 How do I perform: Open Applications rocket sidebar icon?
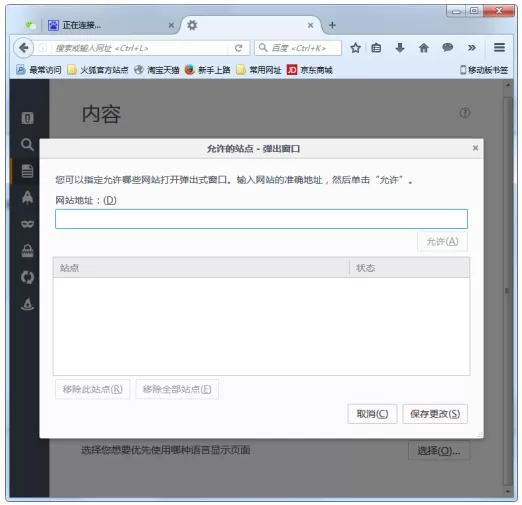(x=27, y=197)
